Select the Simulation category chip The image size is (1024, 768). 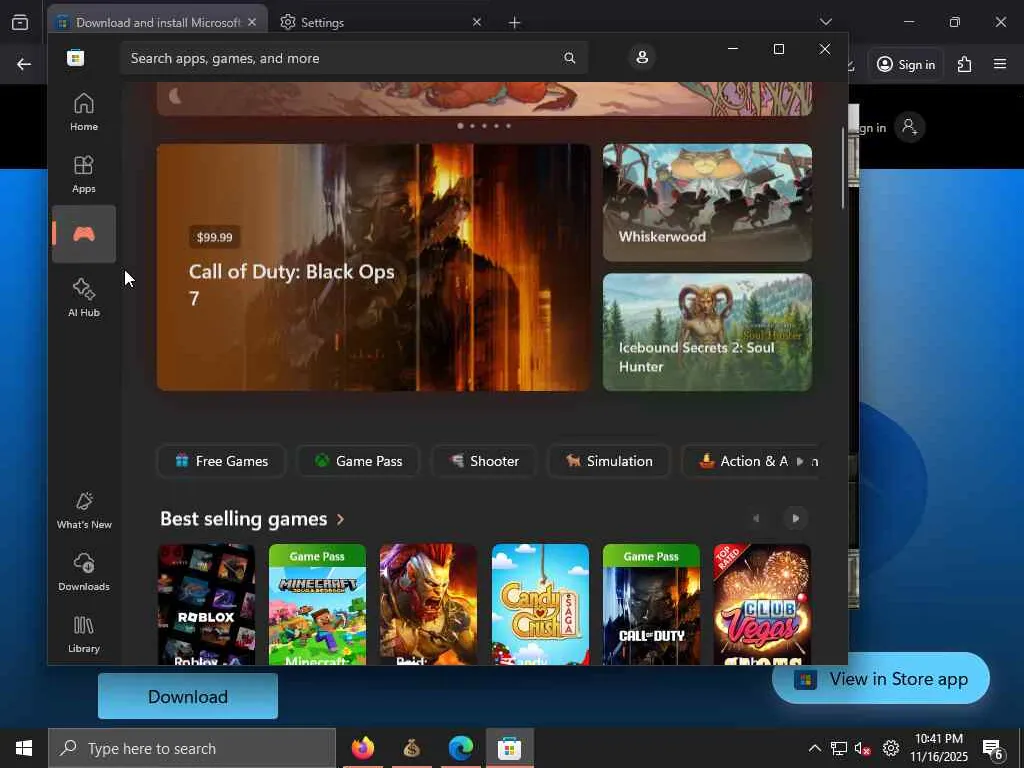point(609,461)
